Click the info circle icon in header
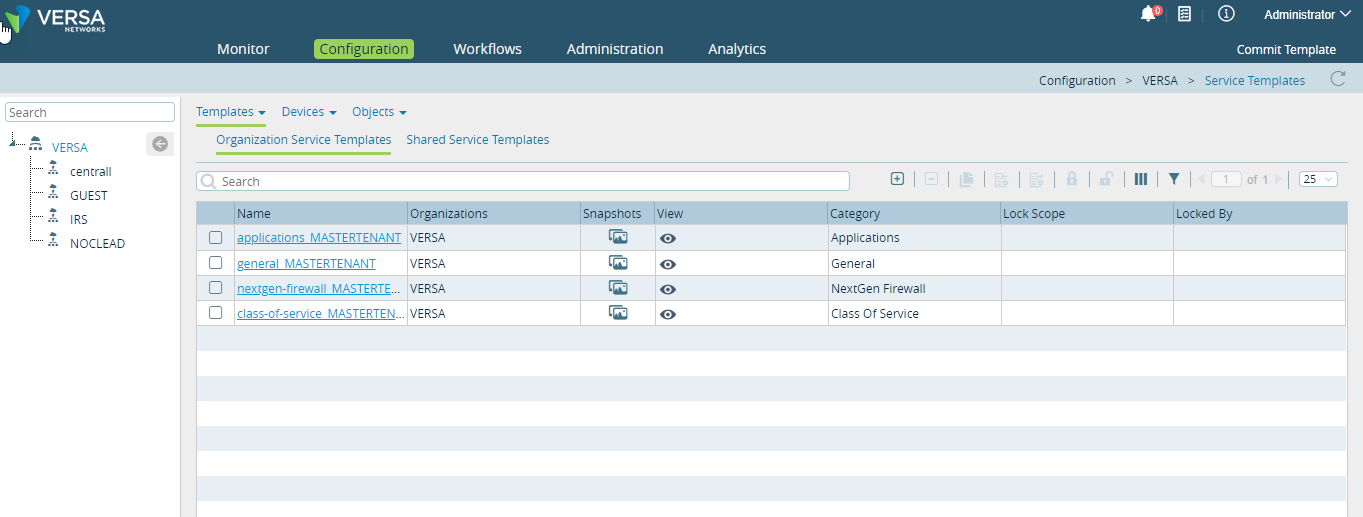Screen dimensions: 1363x517 pyautogui.click(x=1226, y=14)
